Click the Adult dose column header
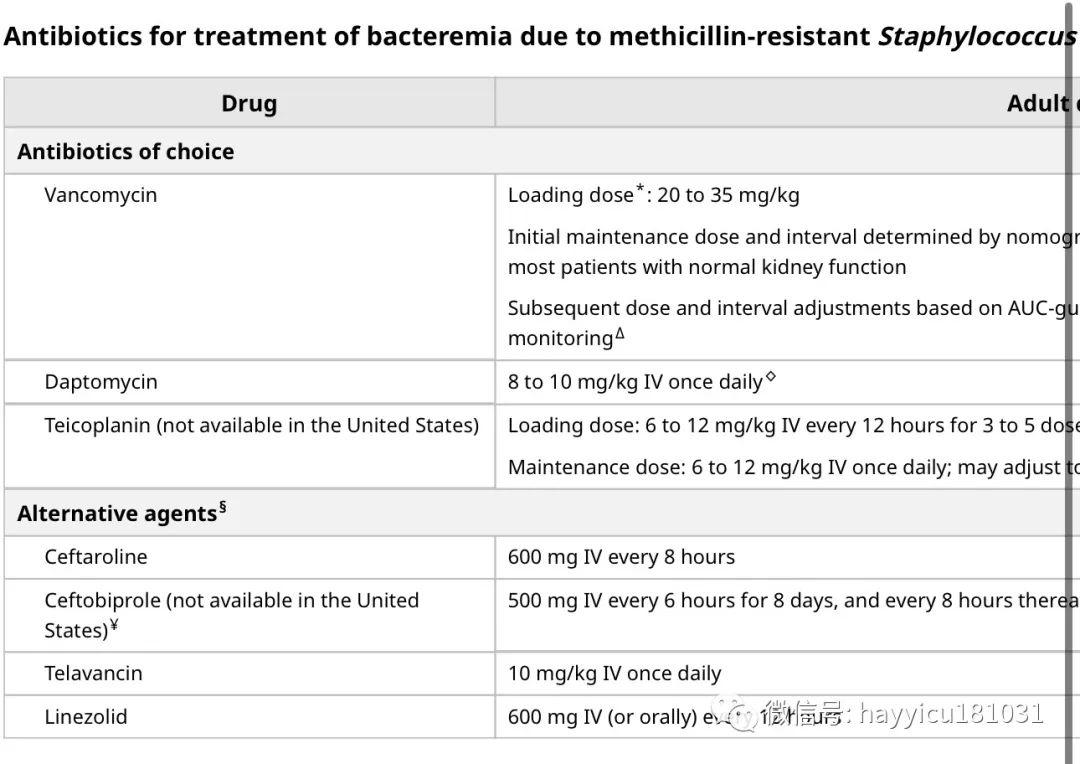1080x764 pixels. click(787, 103)
